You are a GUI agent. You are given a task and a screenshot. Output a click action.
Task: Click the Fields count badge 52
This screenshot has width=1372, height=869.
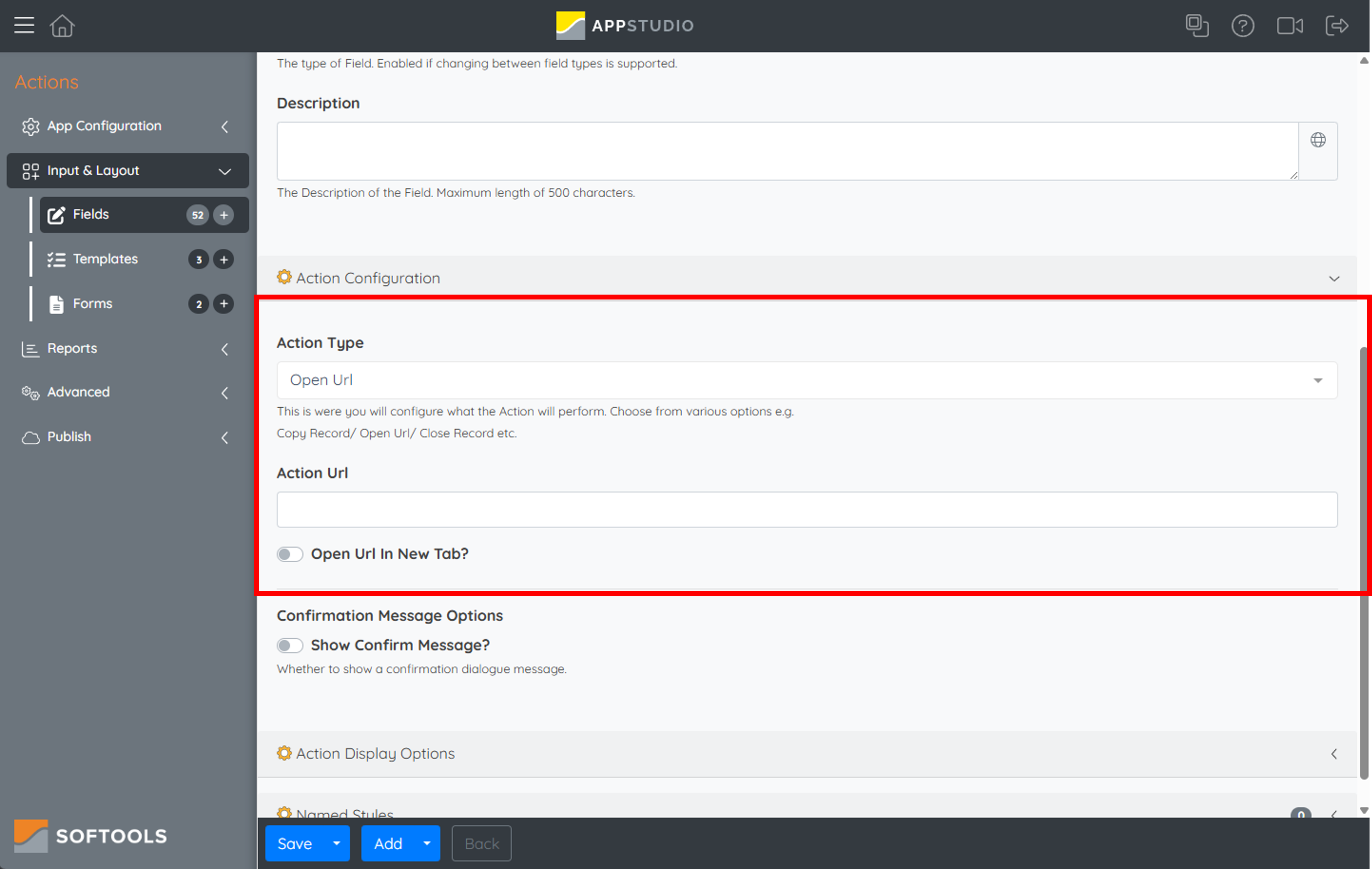coord(198,215)
